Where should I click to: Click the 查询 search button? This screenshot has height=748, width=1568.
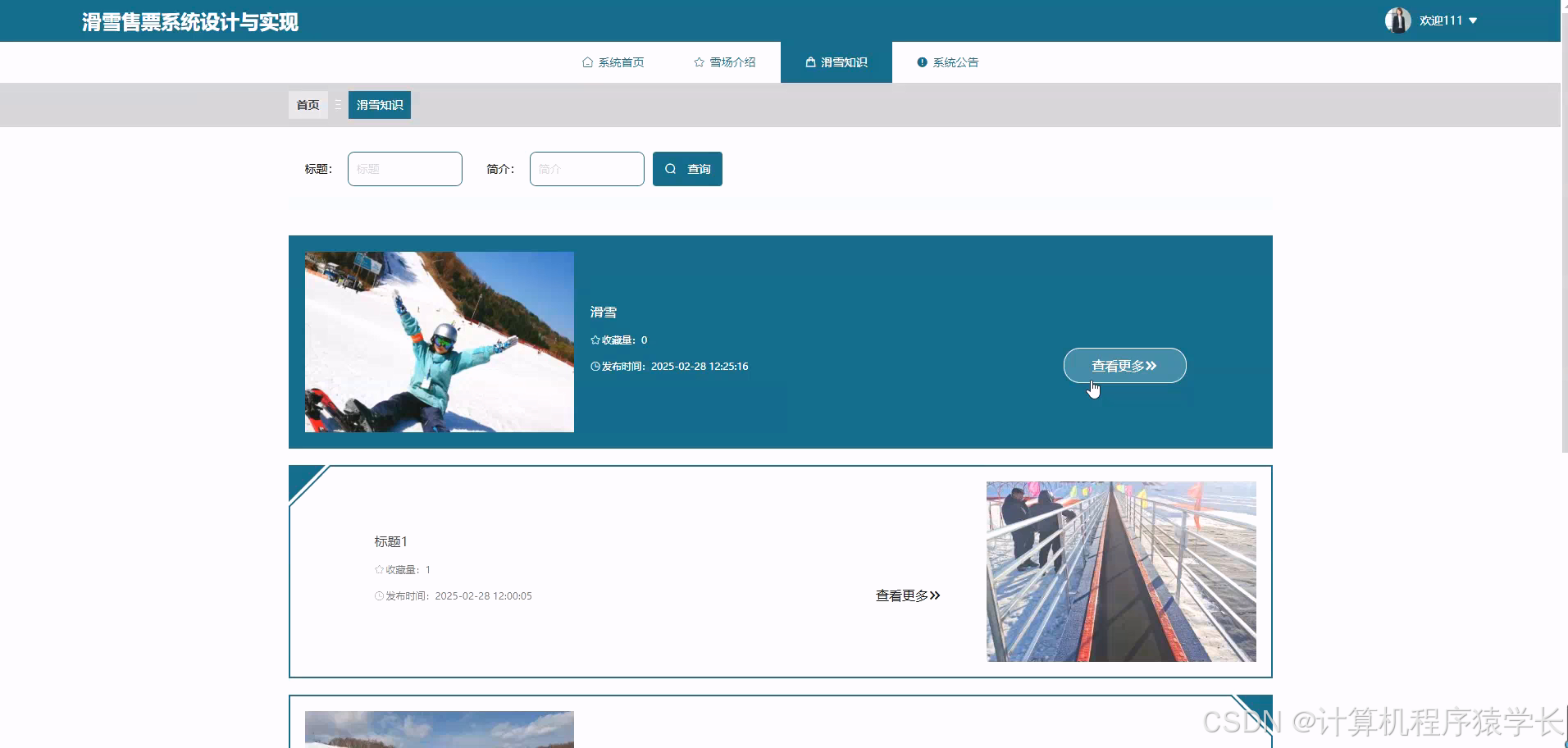pos(687,168)
